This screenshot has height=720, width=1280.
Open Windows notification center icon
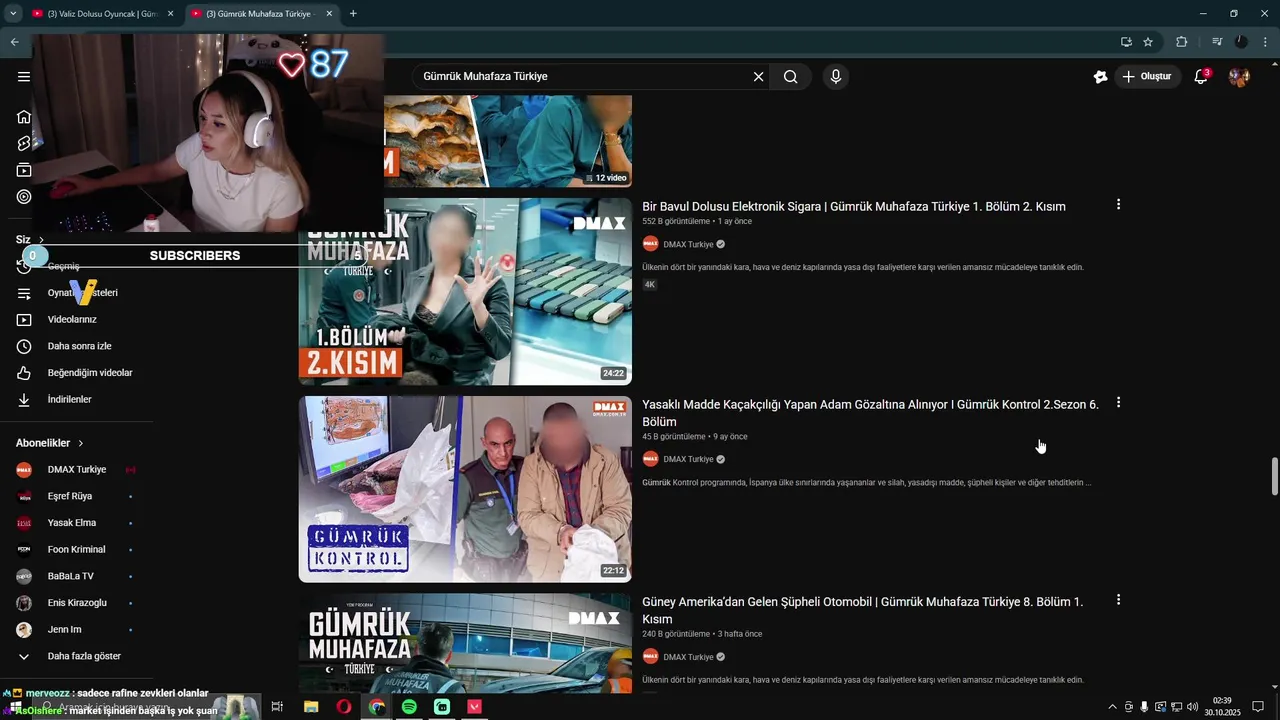(1258, 707)
